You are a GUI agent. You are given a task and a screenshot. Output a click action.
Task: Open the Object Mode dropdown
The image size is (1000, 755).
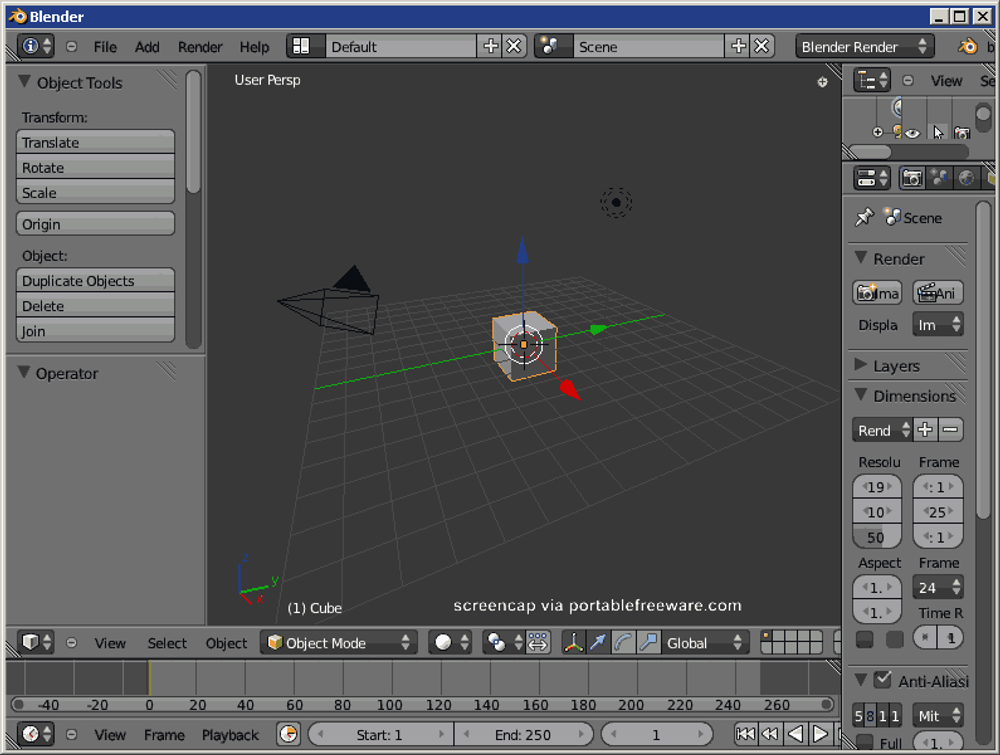point(339,642)
